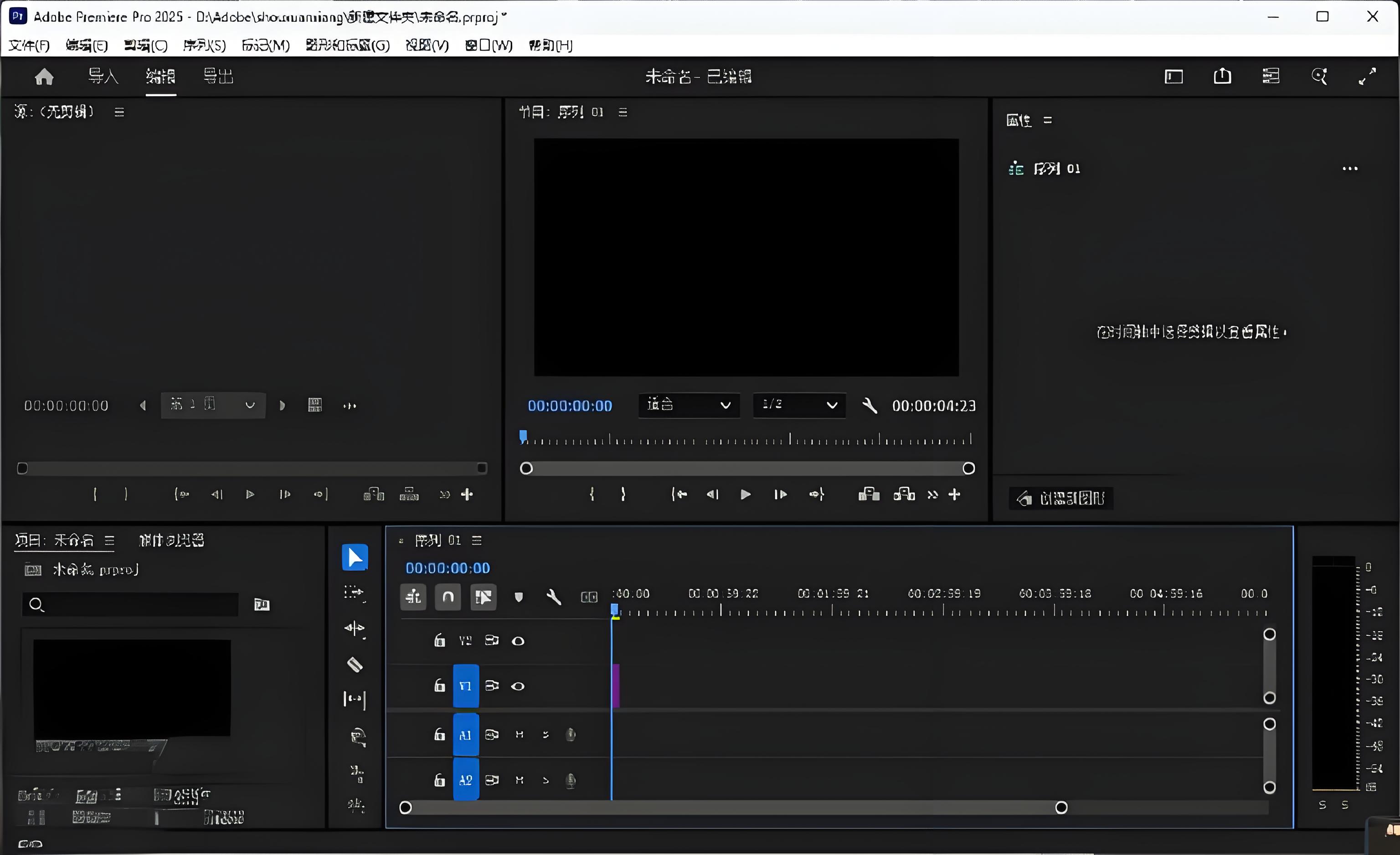
Task: Click Insert button in Source monitor
Action: 374,494
